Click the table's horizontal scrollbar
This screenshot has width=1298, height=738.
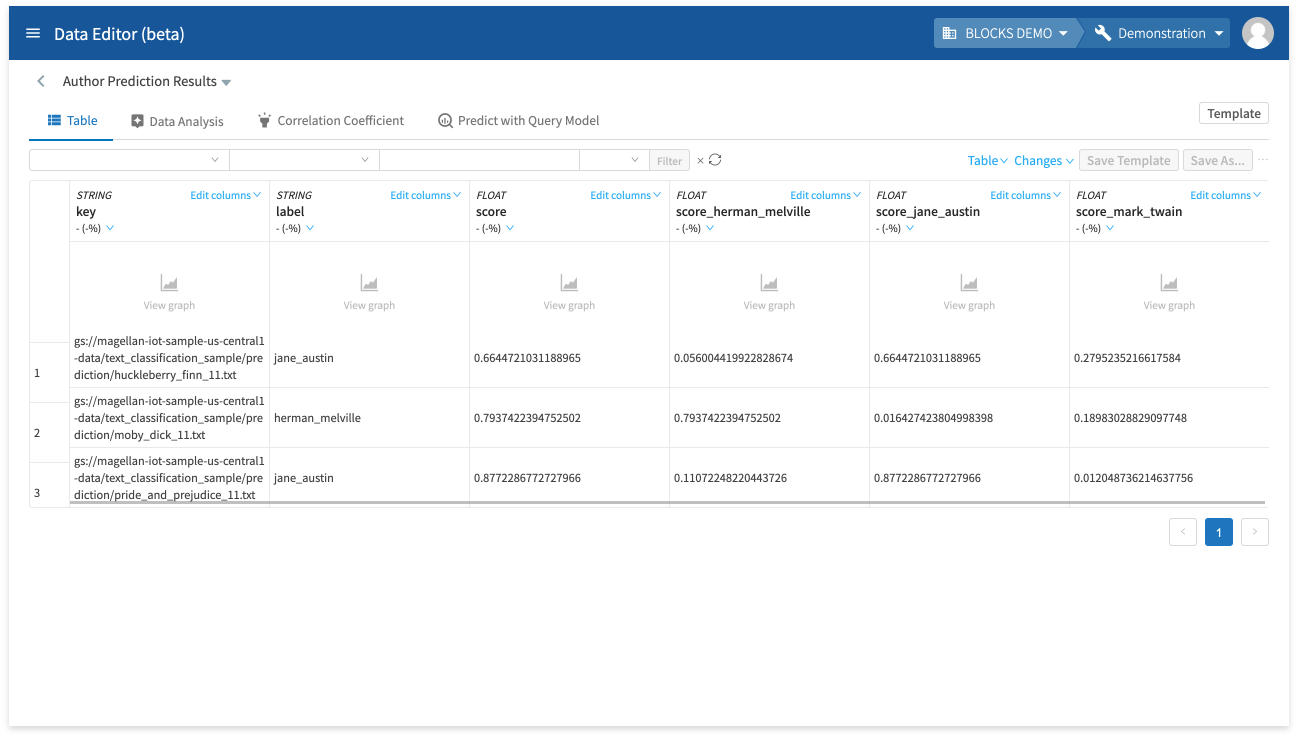point(667,502)
